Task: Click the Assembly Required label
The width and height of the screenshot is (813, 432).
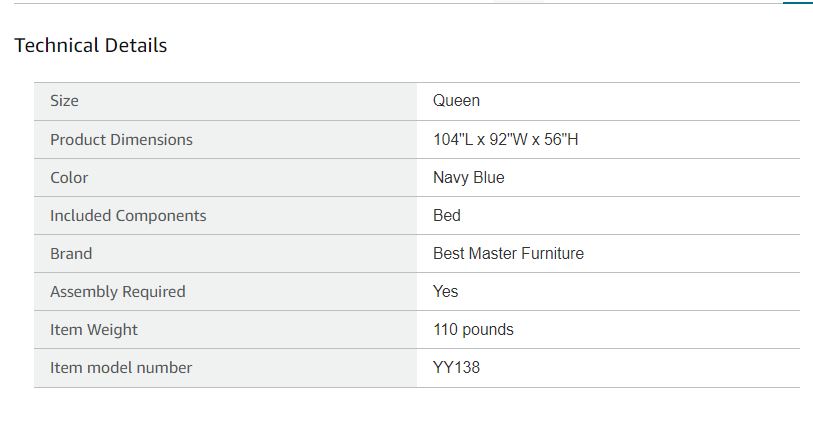Action: tap(117, 291)
